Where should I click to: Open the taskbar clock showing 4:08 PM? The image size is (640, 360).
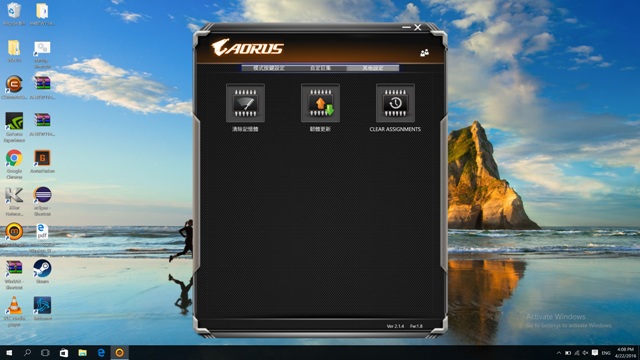coord(625,353)
